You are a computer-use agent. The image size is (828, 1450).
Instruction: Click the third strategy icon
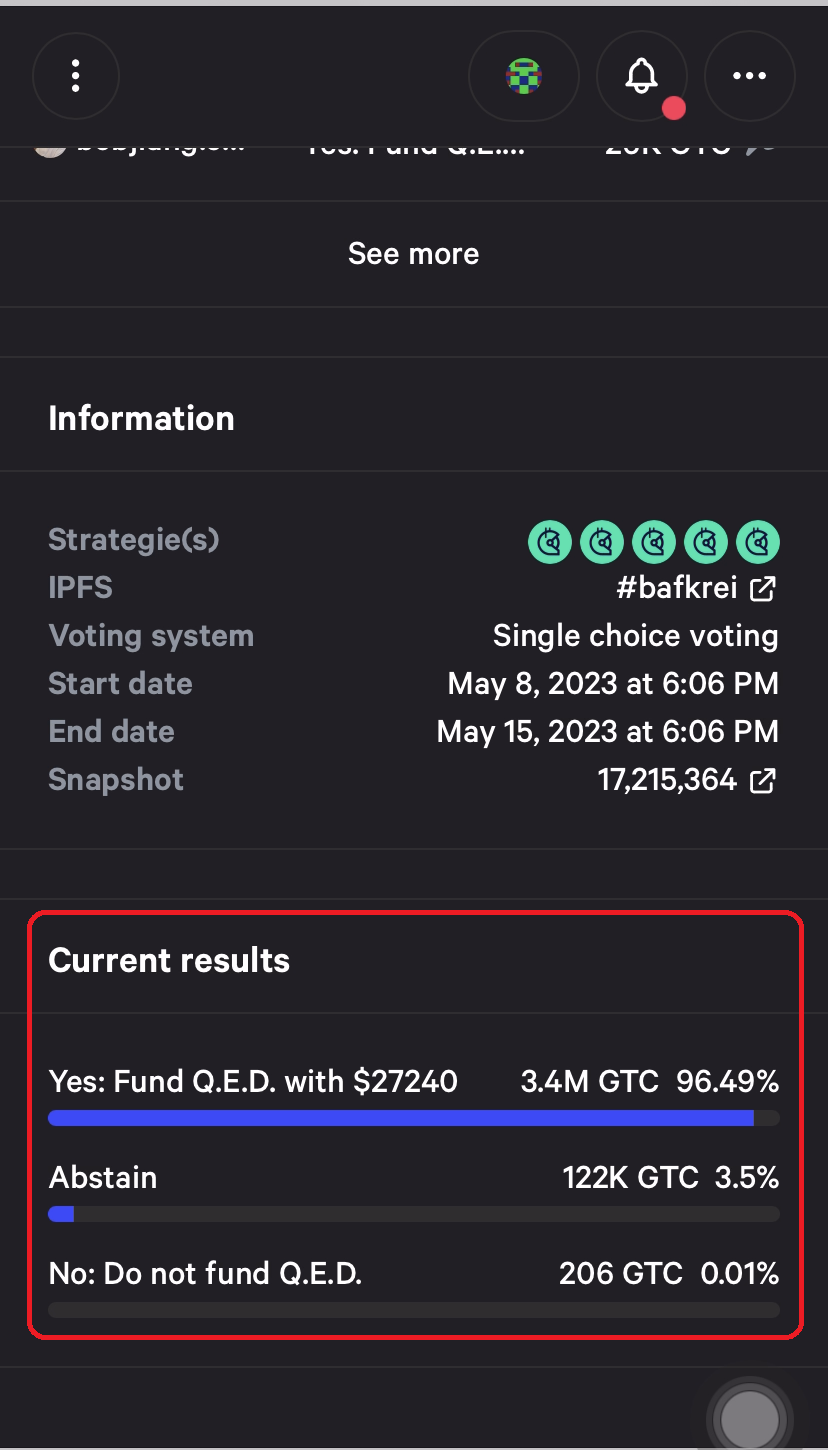[x=654, y=542]
